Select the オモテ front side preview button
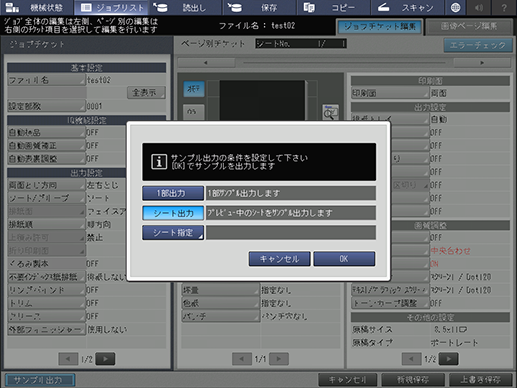Viewport: 517px width, 388px height. 194,89
